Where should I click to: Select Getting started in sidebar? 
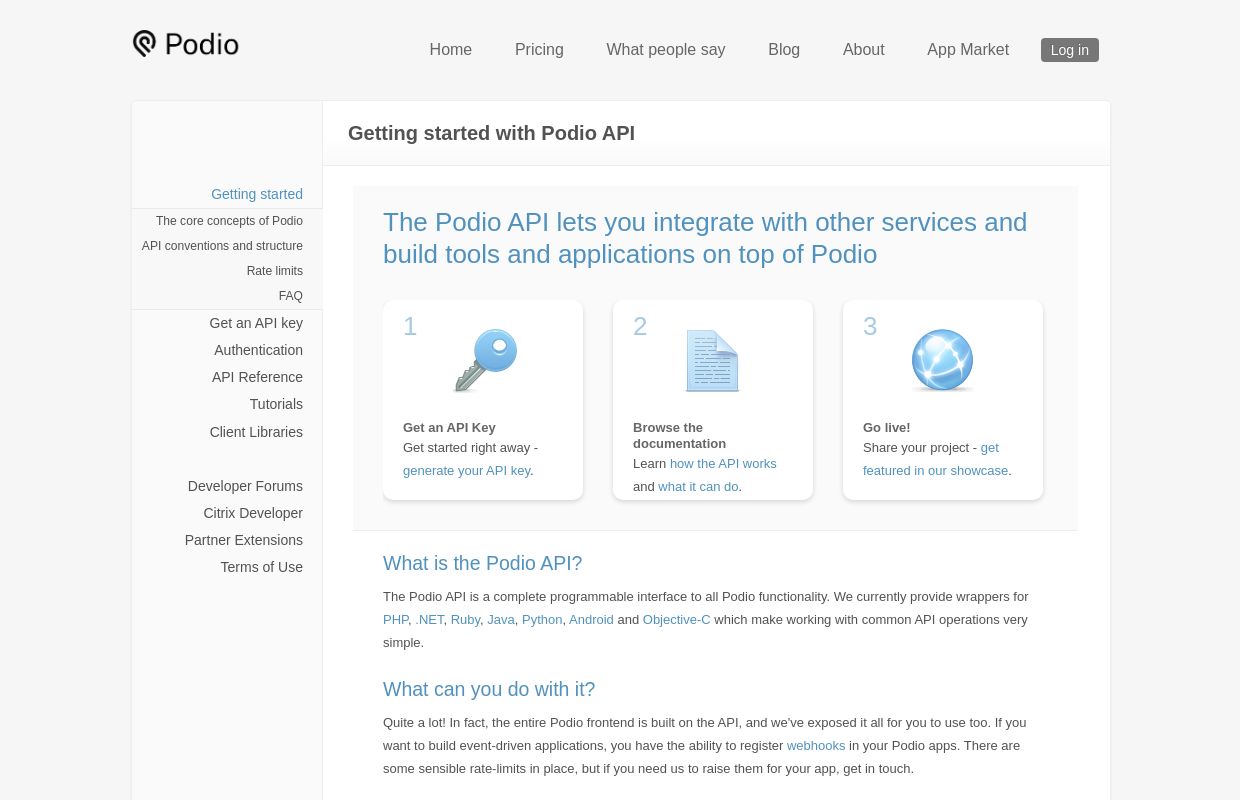[257, 194]
